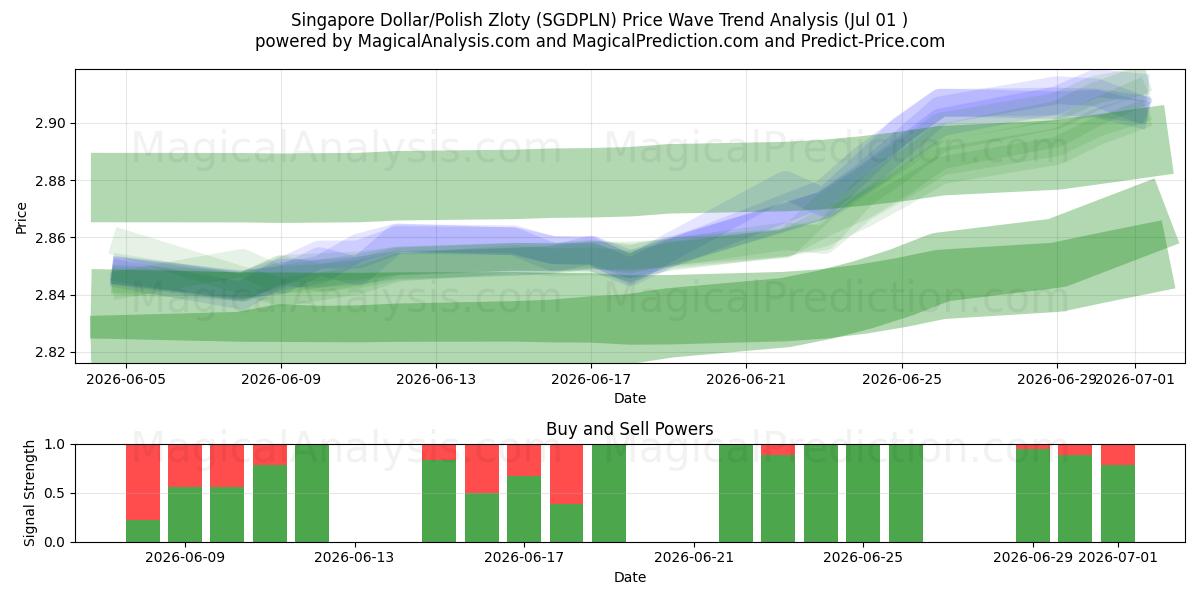The height and width of the screenshot is (600, 1200).
Task: Click the green segment of the 2026-06-29 bar
Action: [x=1032, y=496]
